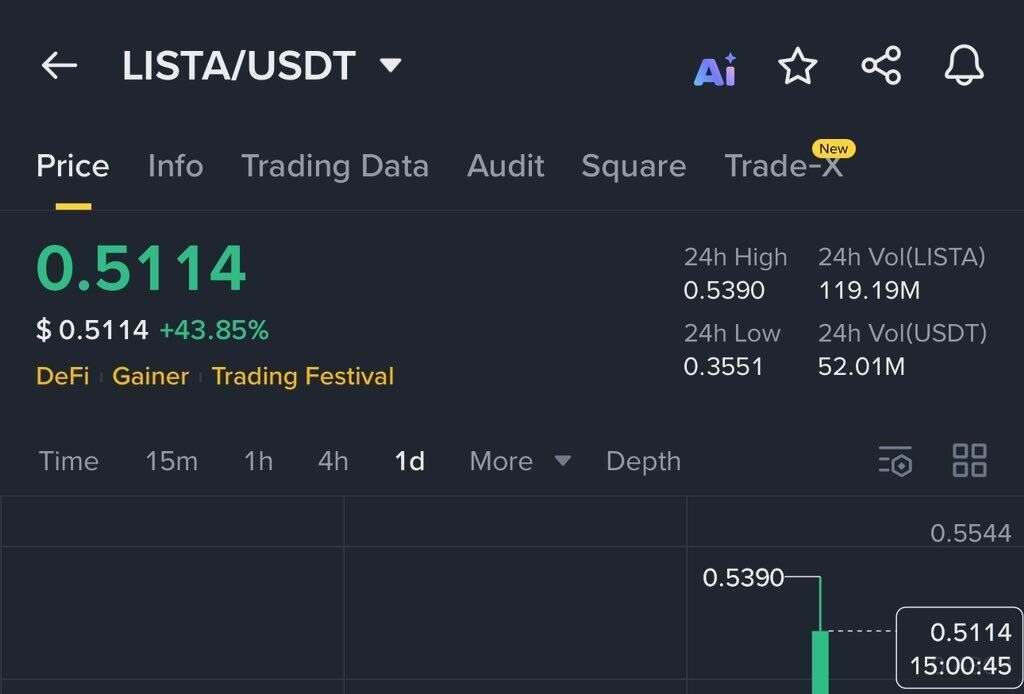Select the 15m chart interval
The height and width of the screenshot is (694, 1024).
(x=172, y=461)
